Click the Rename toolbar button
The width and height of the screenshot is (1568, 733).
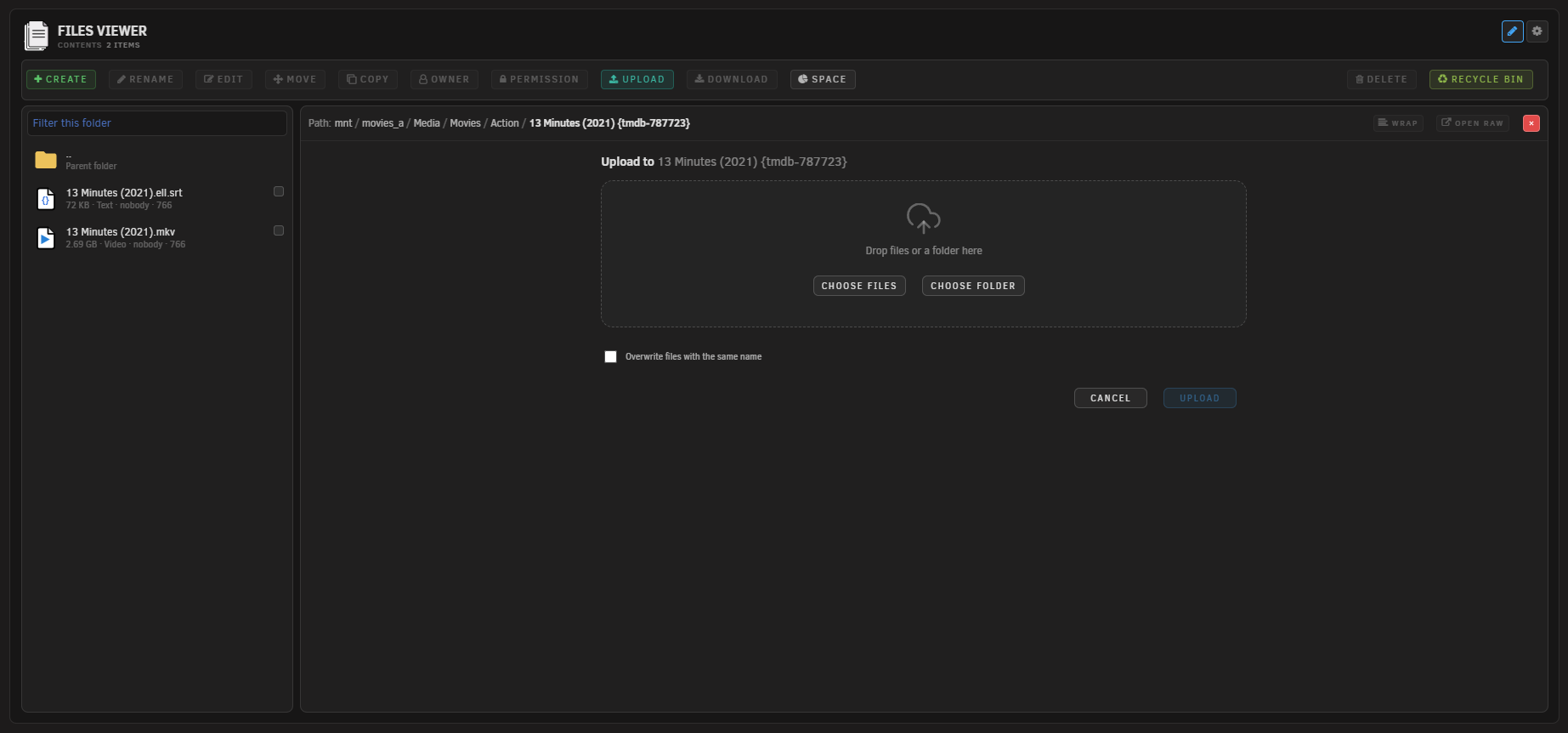click(x=145, y=79)
